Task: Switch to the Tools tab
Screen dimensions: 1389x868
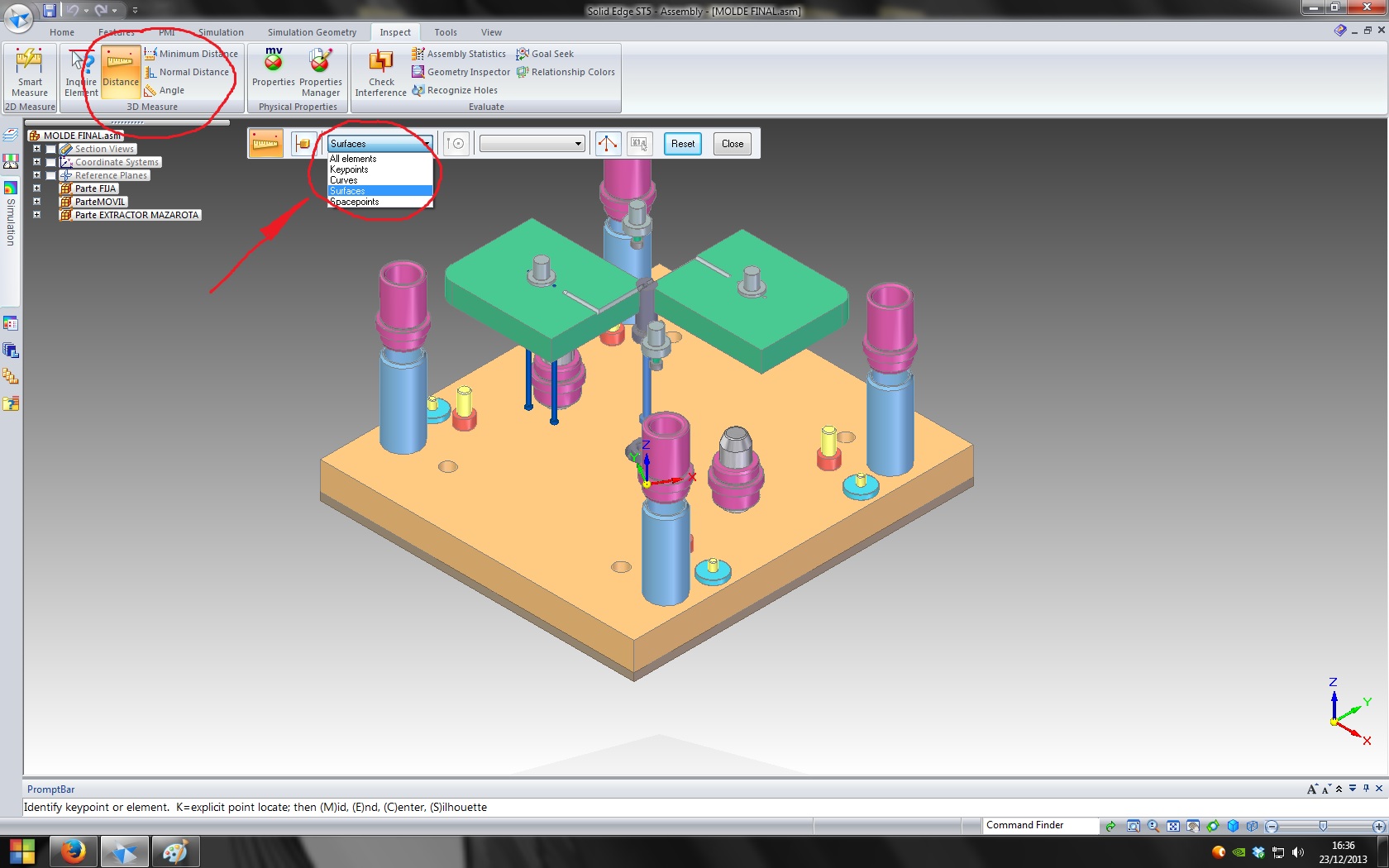Action: (446, 32)
